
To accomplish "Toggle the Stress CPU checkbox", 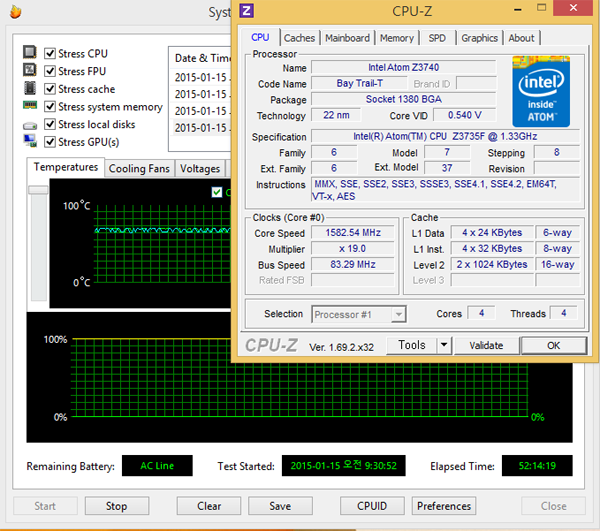I will click(50, 53).
